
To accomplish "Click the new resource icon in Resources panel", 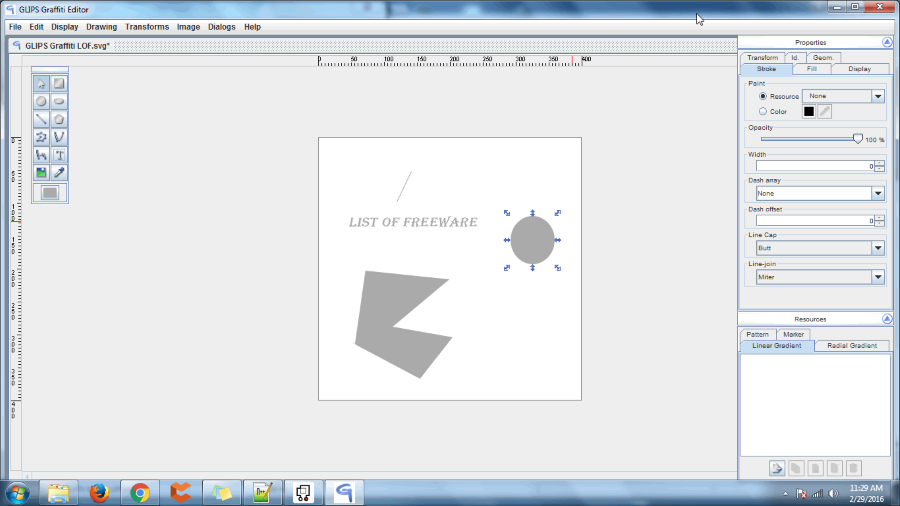I will [777, 468].
